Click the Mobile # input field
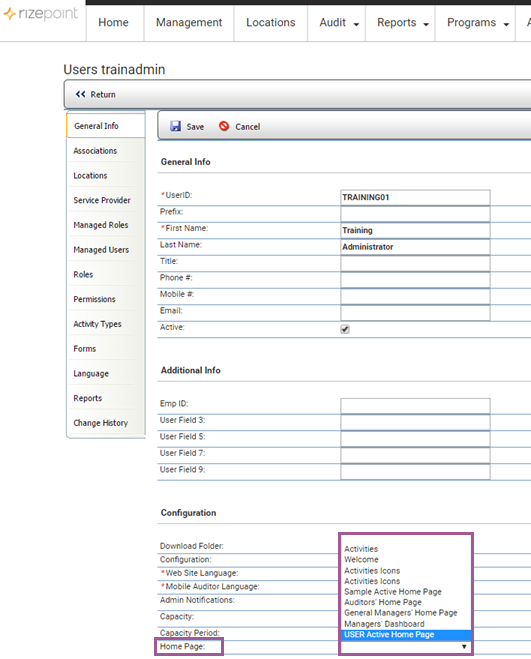531x659 pixels. click(x=415, y=296)
